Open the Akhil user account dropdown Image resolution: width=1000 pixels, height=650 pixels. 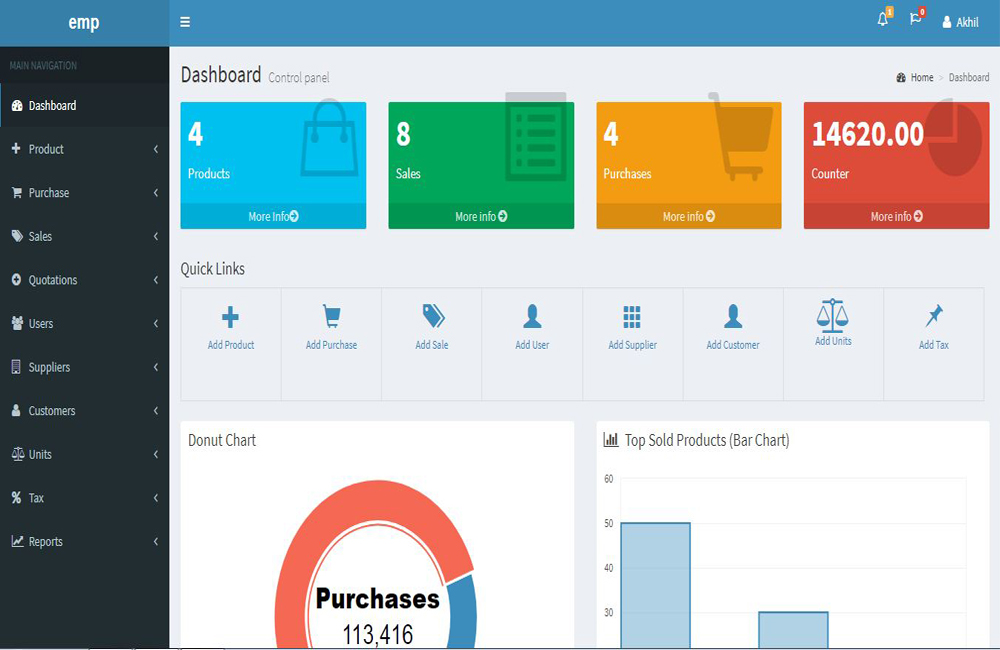(960, 22)
